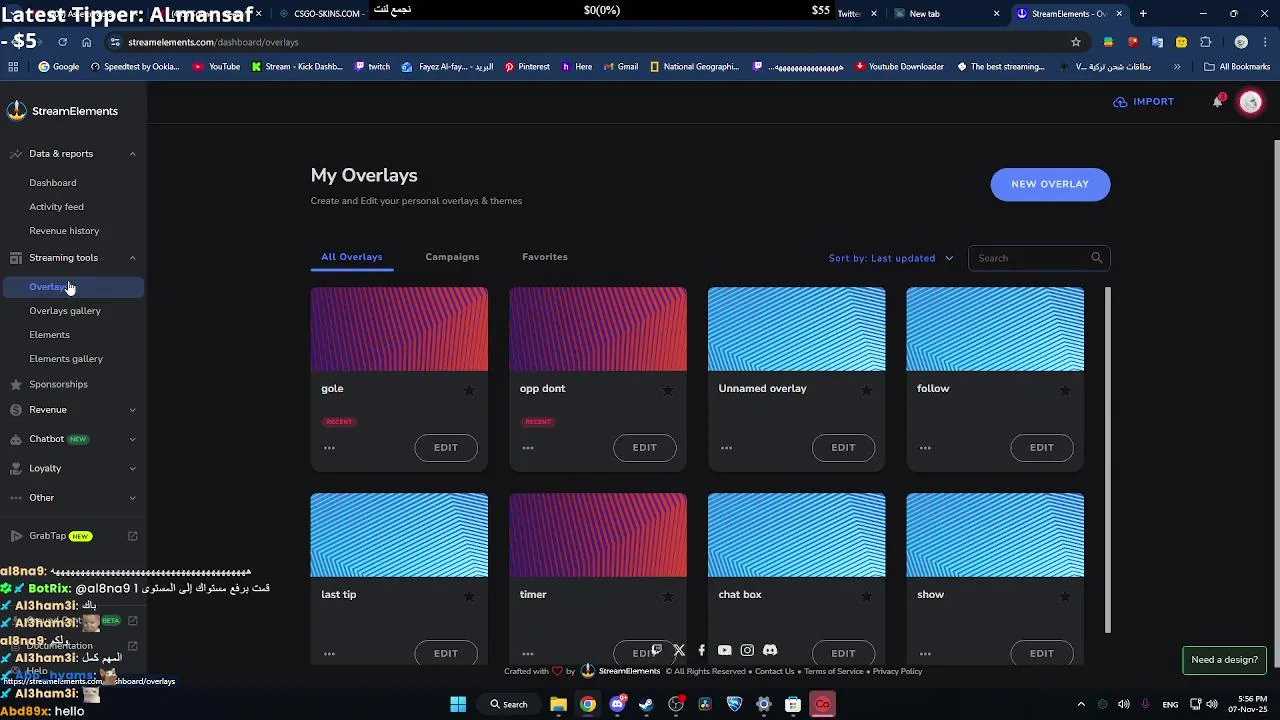This screenshot has height=720, width=1280.
Task: Favorite the opp dont overlay star
Action: tap(667, 390)
